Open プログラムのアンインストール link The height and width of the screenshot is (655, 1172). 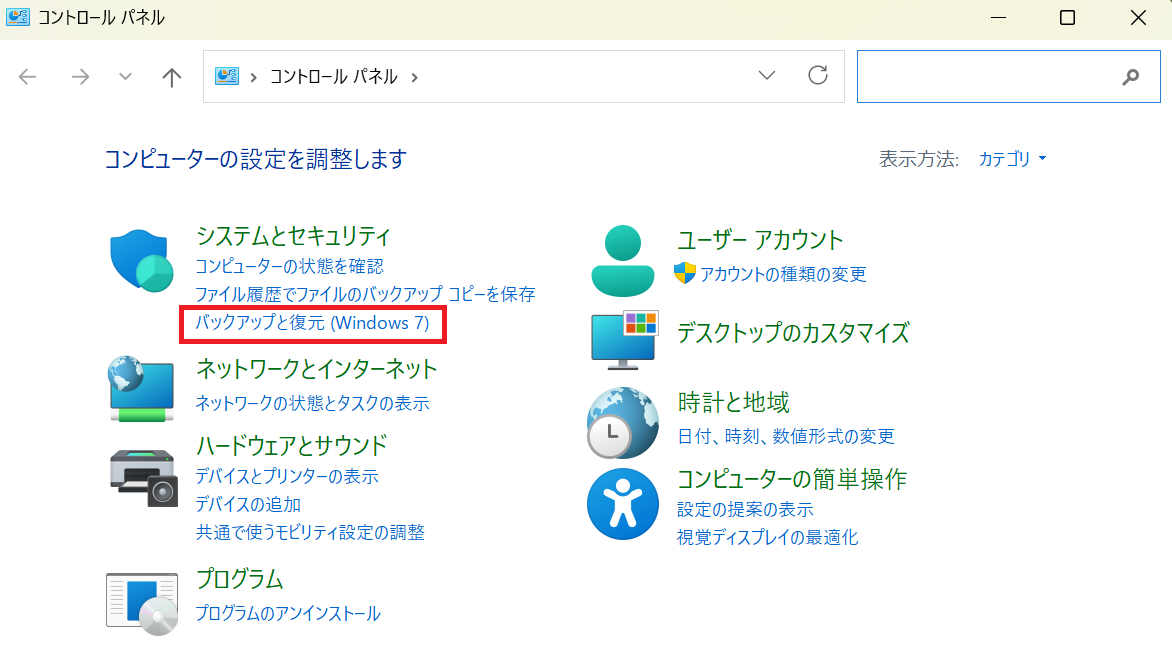[x=288, y=613]
